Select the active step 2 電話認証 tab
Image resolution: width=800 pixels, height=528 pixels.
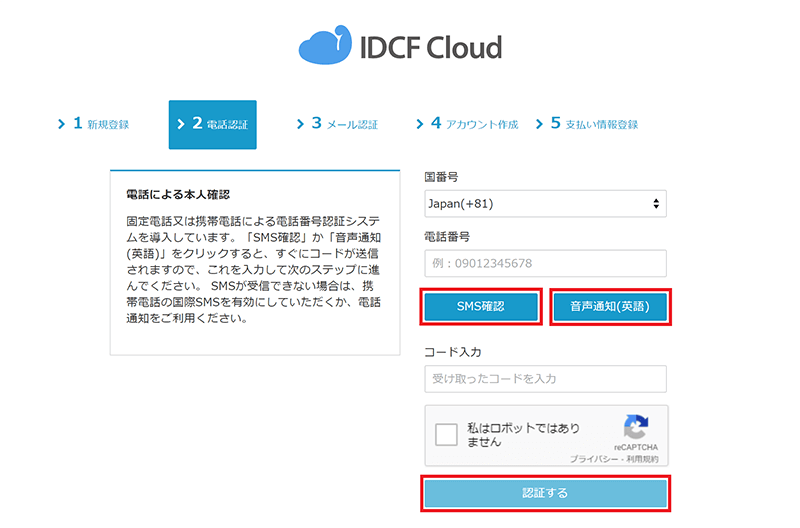[212, 125]
